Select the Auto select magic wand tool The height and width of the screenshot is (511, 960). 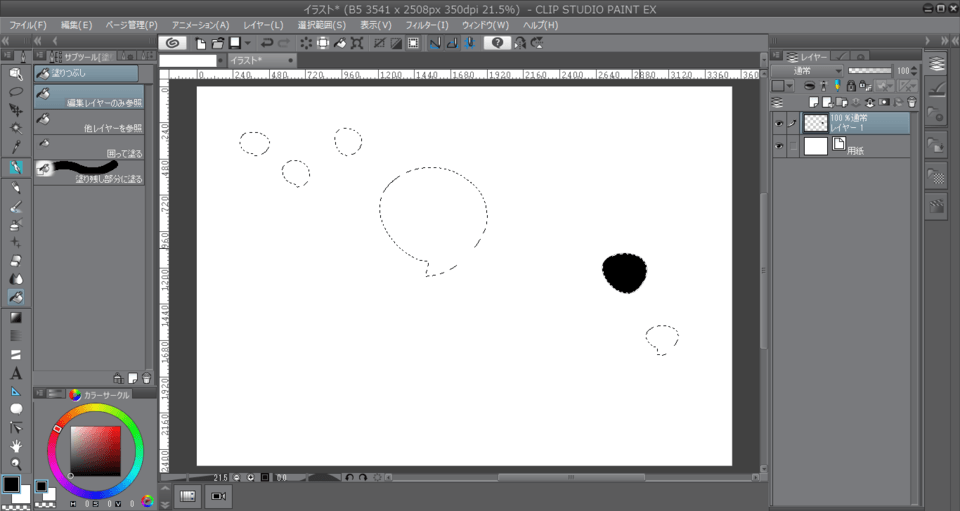coord(16,128)
